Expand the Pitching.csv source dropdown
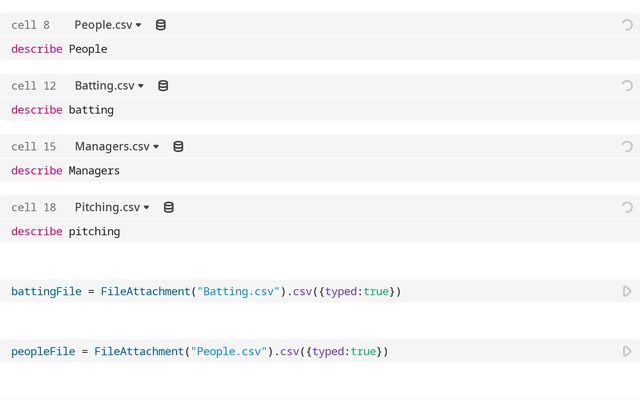Viewport: 640px width, 400px height. [112, 208]
